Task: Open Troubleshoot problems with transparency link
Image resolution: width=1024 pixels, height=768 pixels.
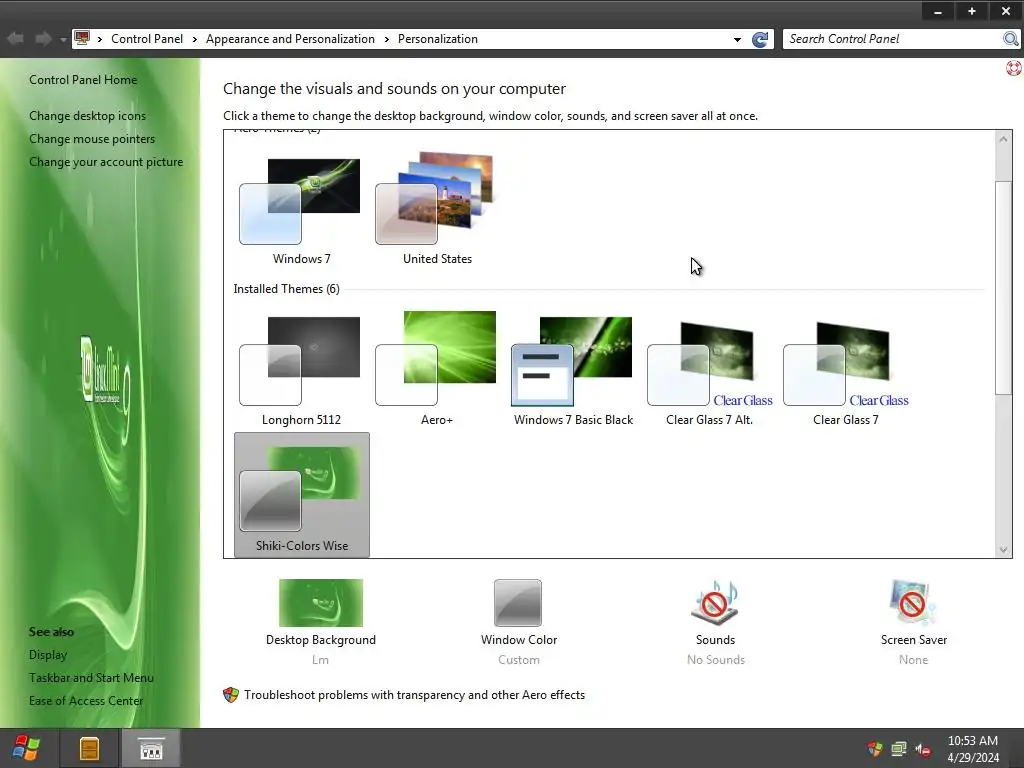Action: click(x=415, y=695)
